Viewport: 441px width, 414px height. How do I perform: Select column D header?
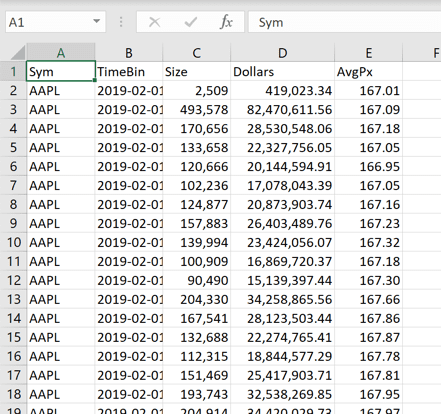[282, 53]
